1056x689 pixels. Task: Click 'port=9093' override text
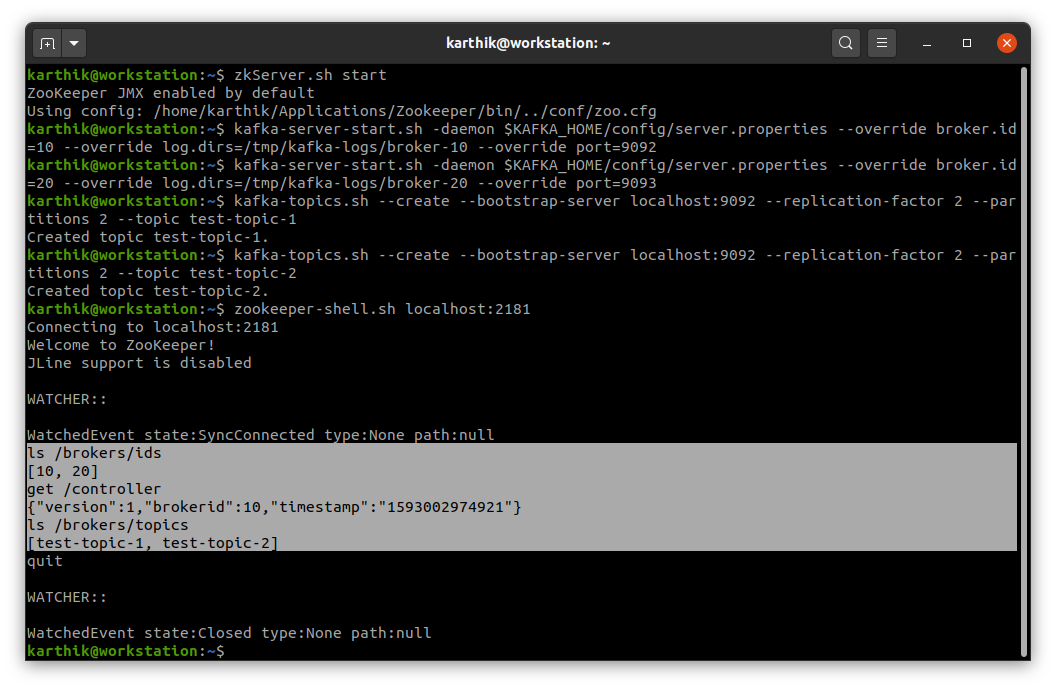[616, 183]
